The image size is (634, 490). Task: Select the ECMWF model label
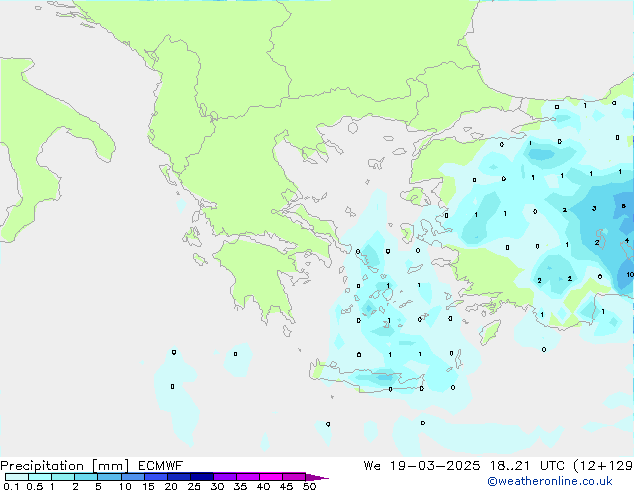click(x=161, y=466)
